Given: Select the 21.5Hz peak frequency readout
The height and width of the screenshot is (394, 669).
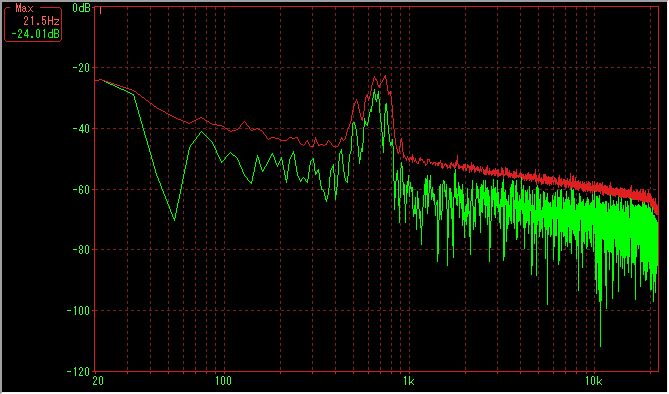Looking at the screenshot, I should click(x=41, y=21).
